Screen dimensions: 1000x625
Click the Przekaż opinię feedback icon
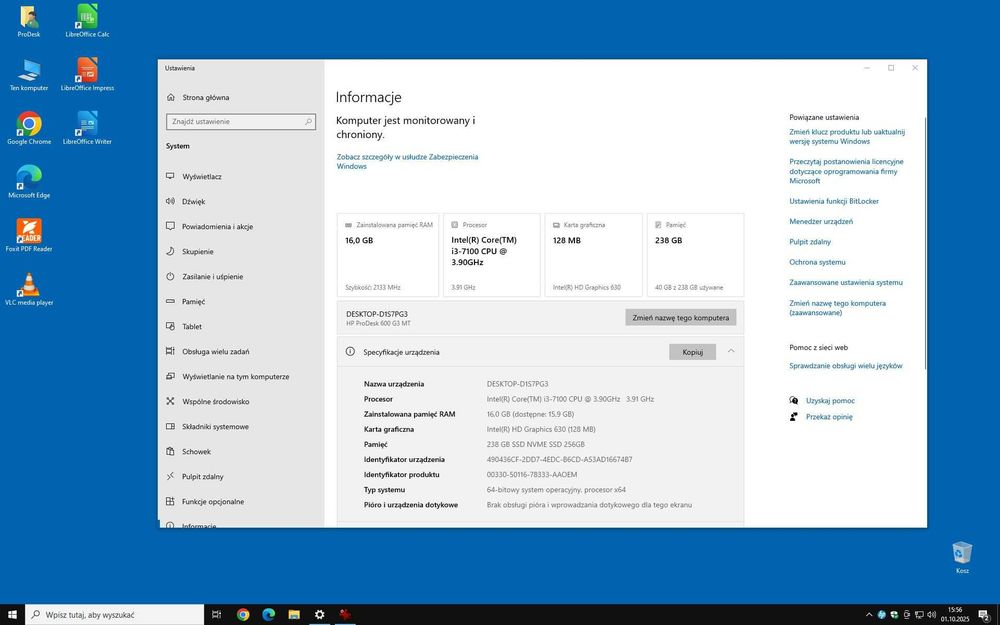tap(794, 416)
